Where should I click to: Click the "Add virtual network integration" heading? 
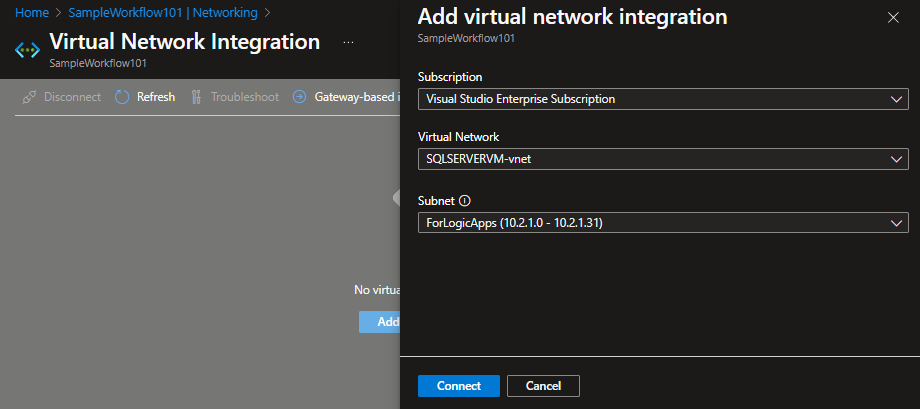point(572,17)
